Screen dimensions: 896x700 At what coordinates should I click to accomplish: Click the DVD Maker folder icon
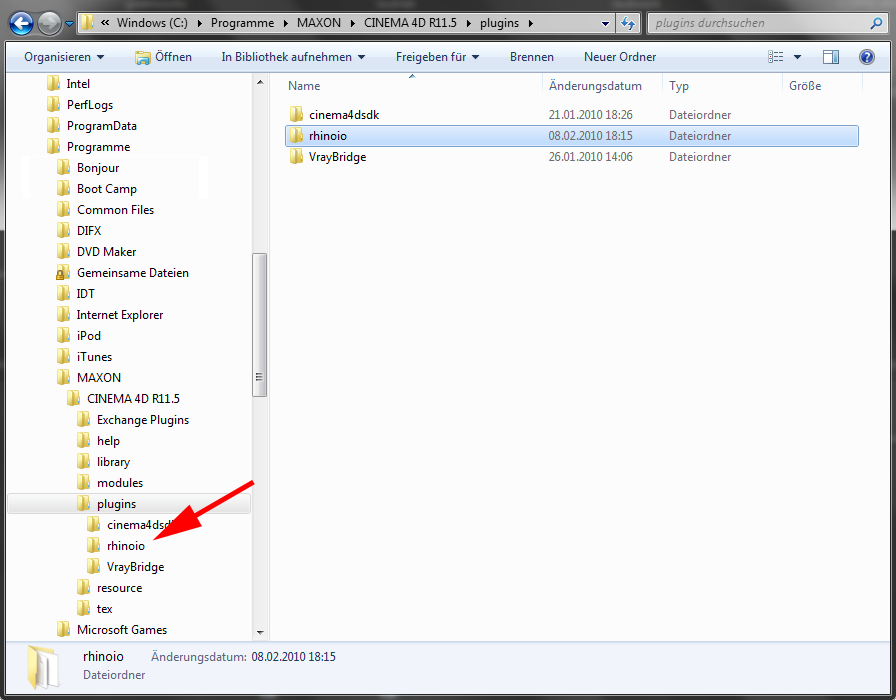(x=63, y=252)
